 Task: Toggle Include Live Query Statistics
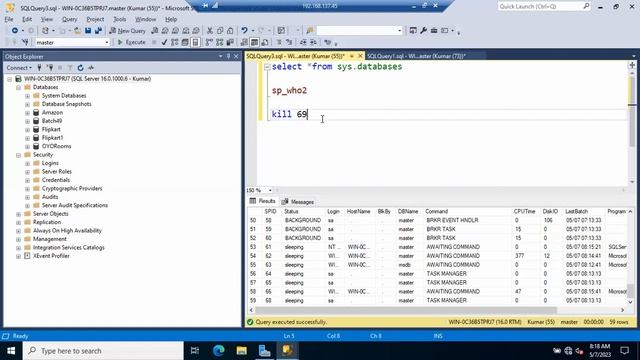click(x=220, y=42)
